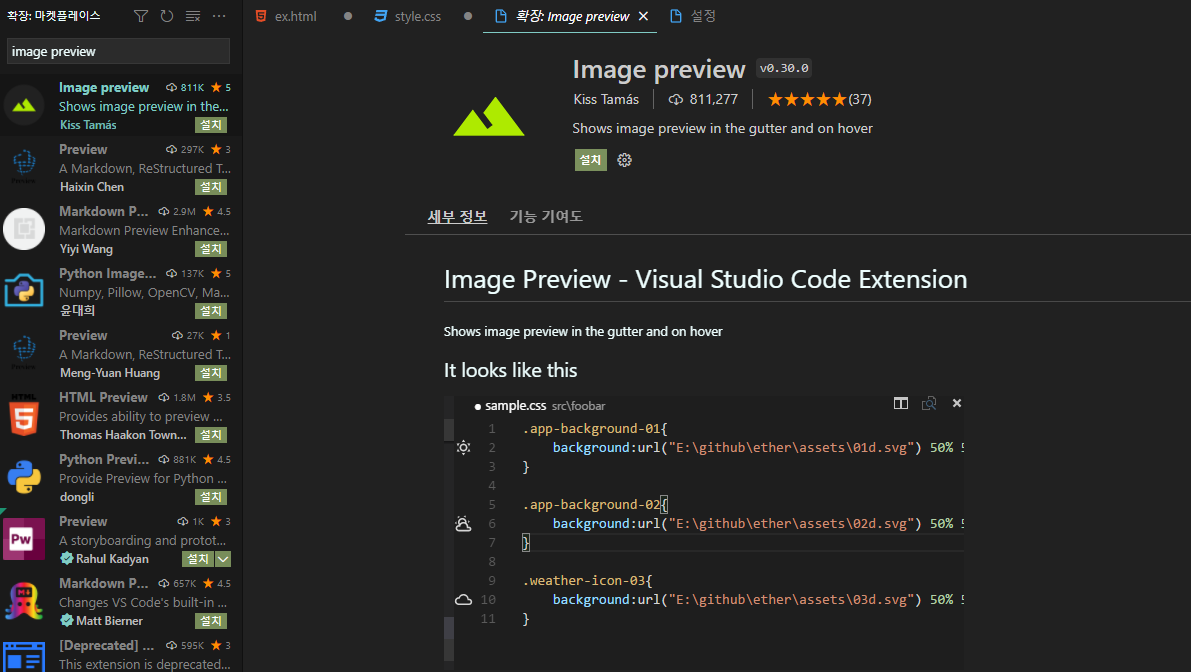Clear extensions search results icon
The height and width of the screenshot is (672, 1191).
(x=193, y=16)
